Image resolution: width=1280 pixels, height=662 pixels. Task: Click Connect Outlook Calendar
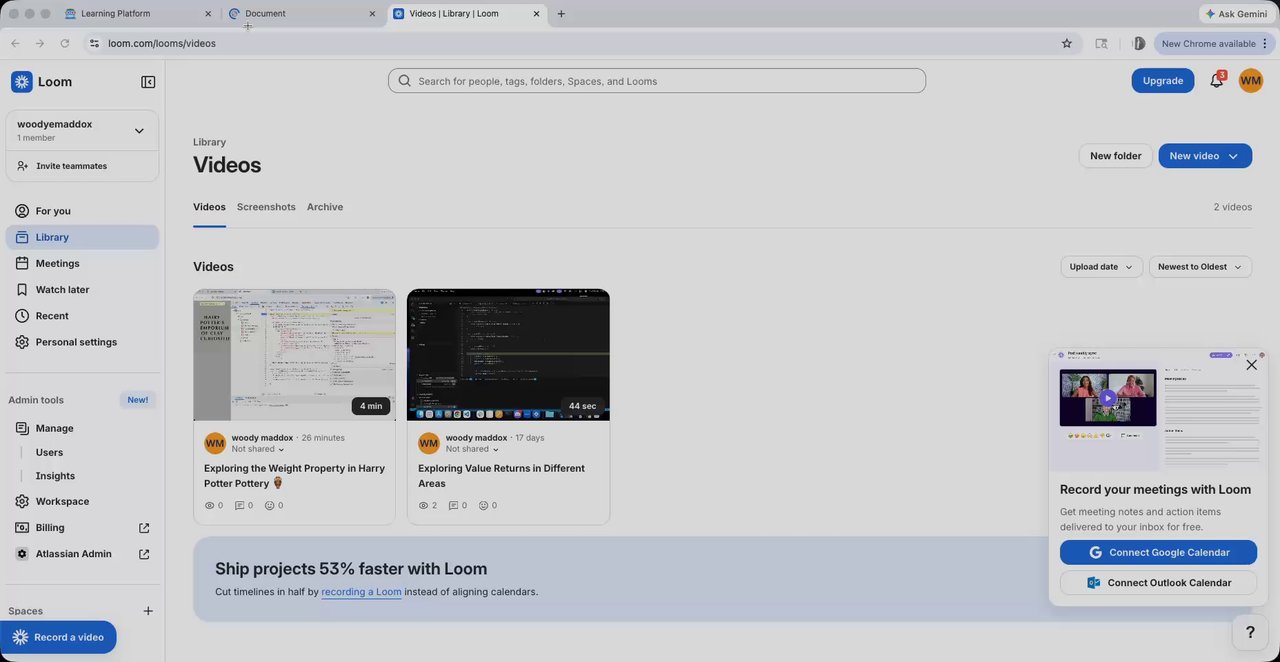click(1158, 583)
